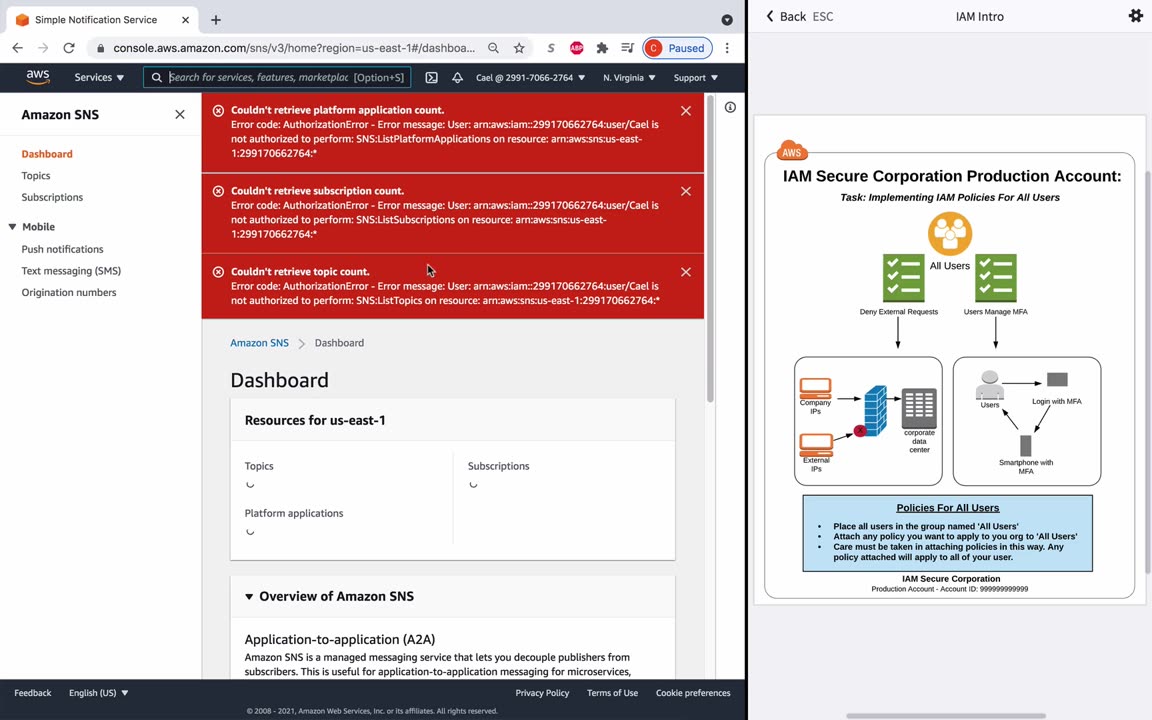Click the Paused profile button
The width and height of the screenshot is (1152, 720).
[677, 48]
